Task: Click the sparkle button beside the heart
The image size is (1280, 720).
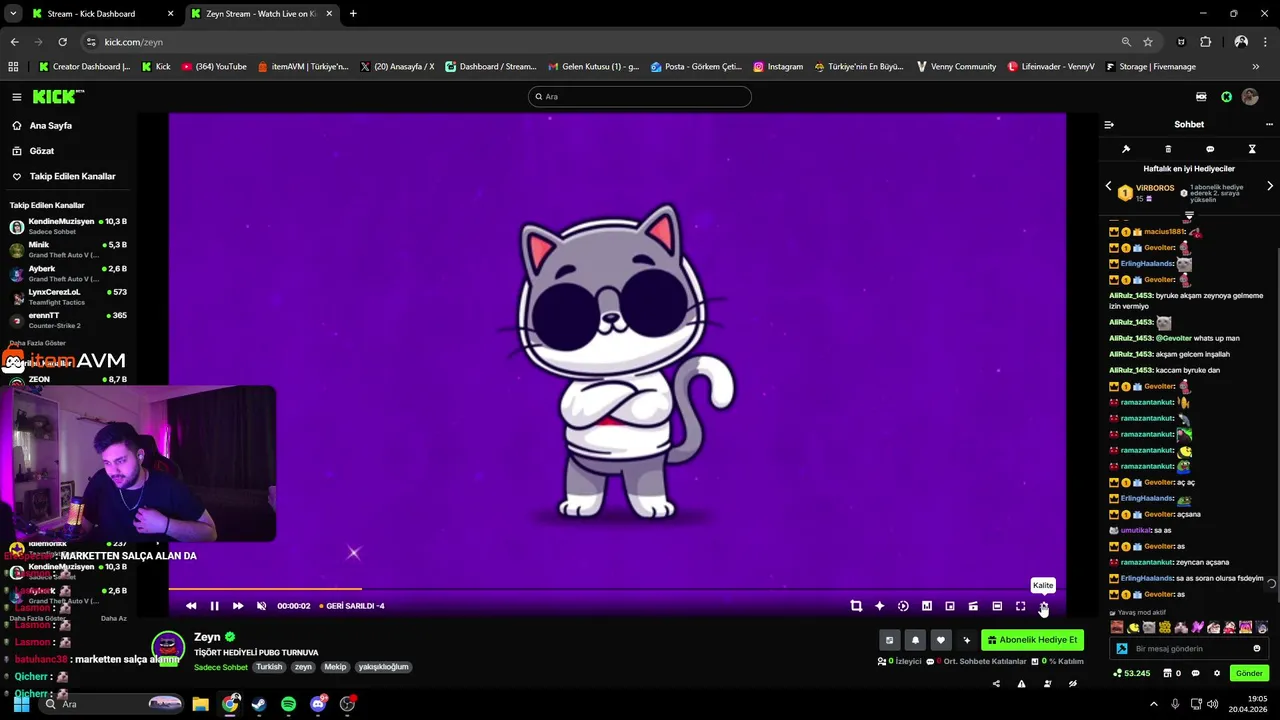Action: click(966, 640)
